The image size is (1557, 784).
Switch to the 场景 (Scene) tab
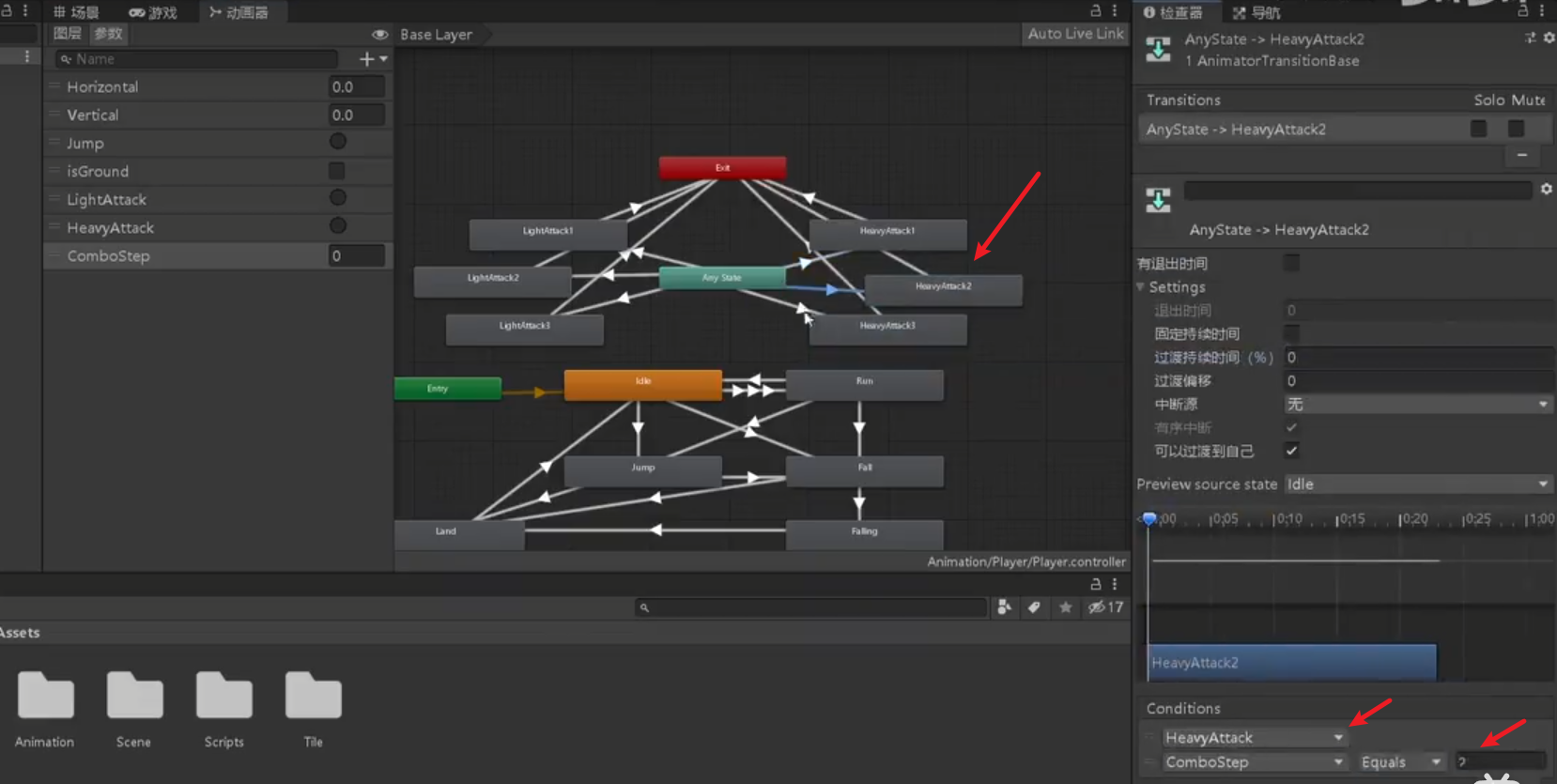point(76,12)
